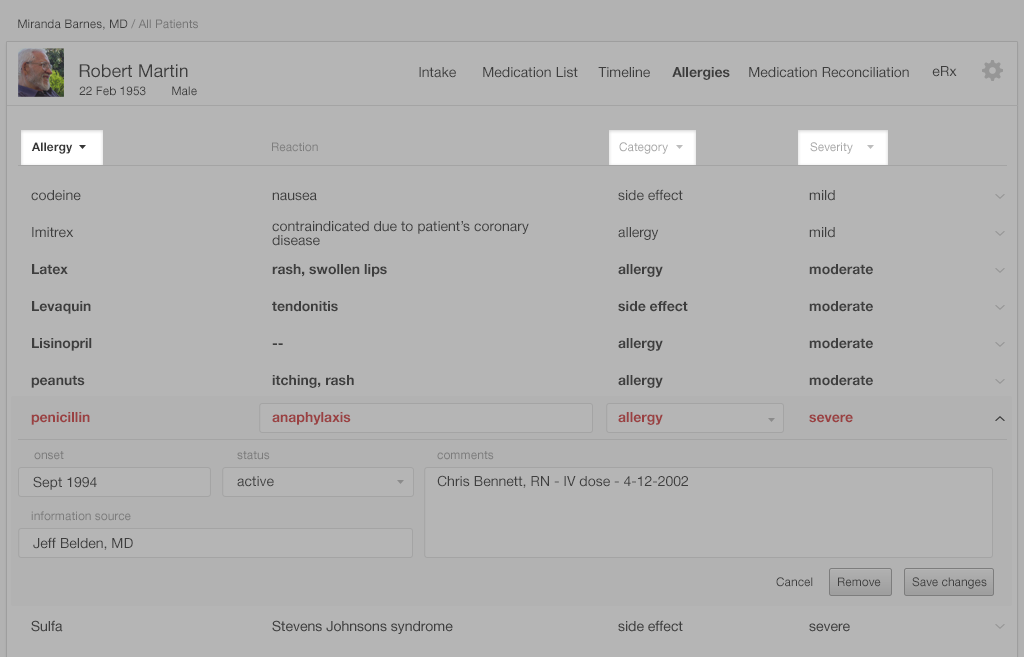Image resolution: width=1024 pixels, height=657 pixels.
Task: Go to the Timeline tab
Action: point(624,72)
